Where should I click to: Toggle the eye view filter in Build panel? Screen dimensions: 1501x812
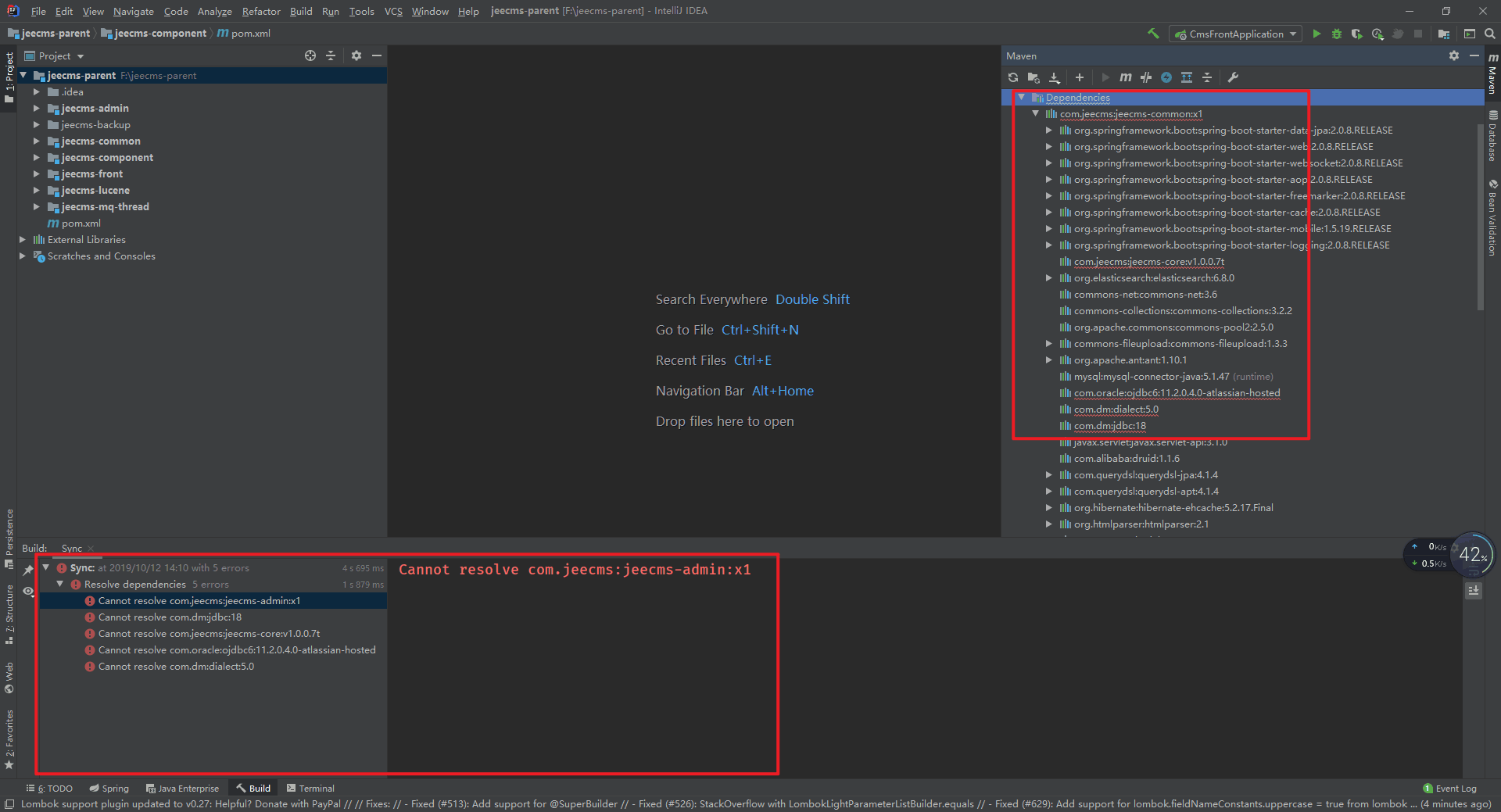(28, 592)
